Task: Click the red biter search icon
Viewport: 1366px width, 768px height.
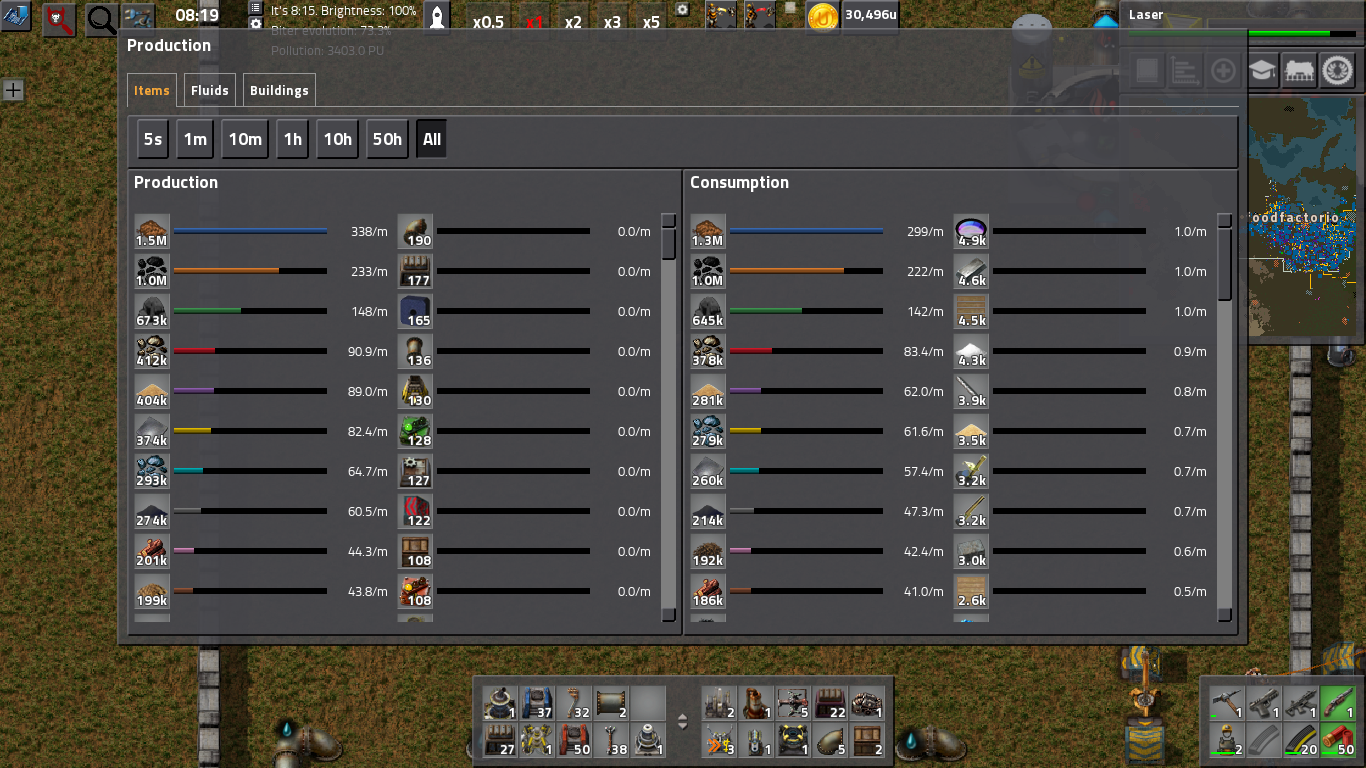Action: 59,19
